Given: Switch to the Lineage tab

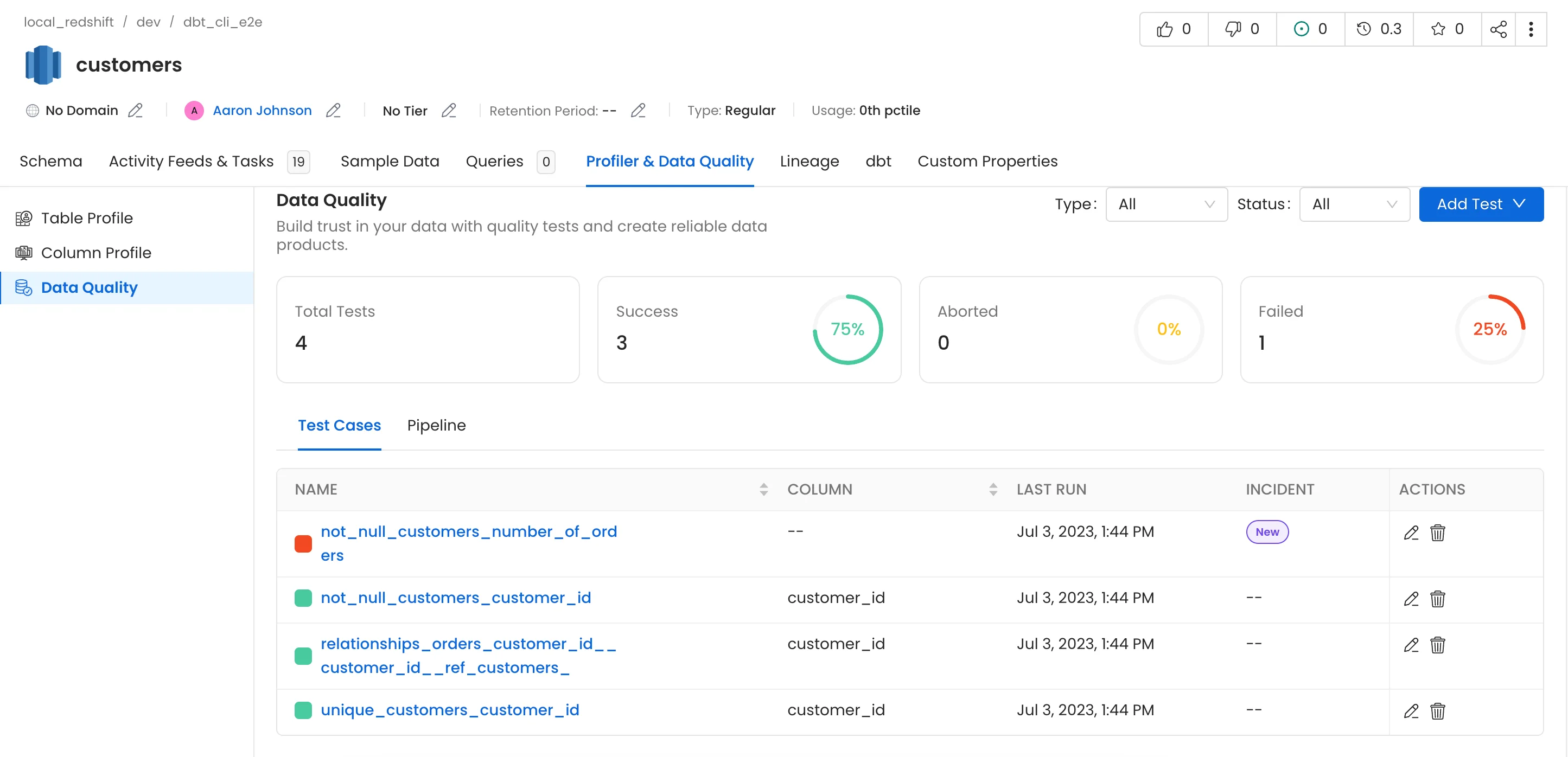Looking at the screenshot, I should pos(809,161).
